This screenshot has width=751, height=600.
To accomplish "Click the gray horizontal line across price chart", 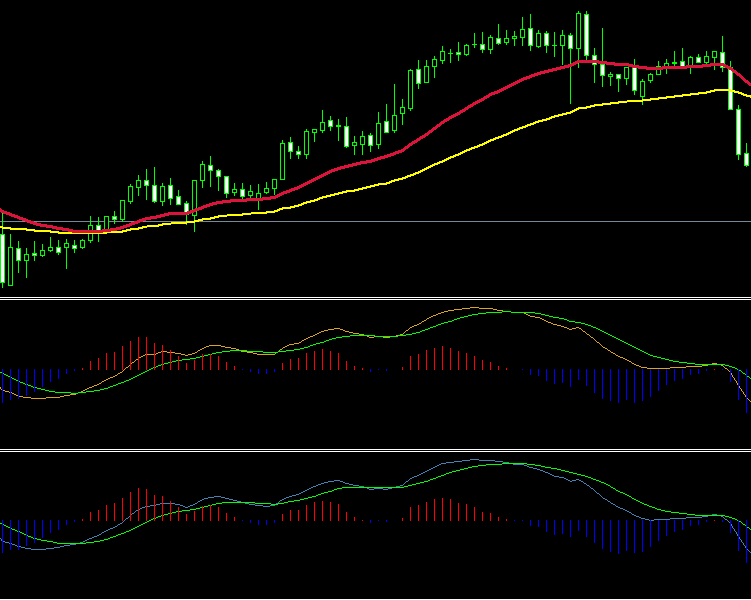I will 500,221.
